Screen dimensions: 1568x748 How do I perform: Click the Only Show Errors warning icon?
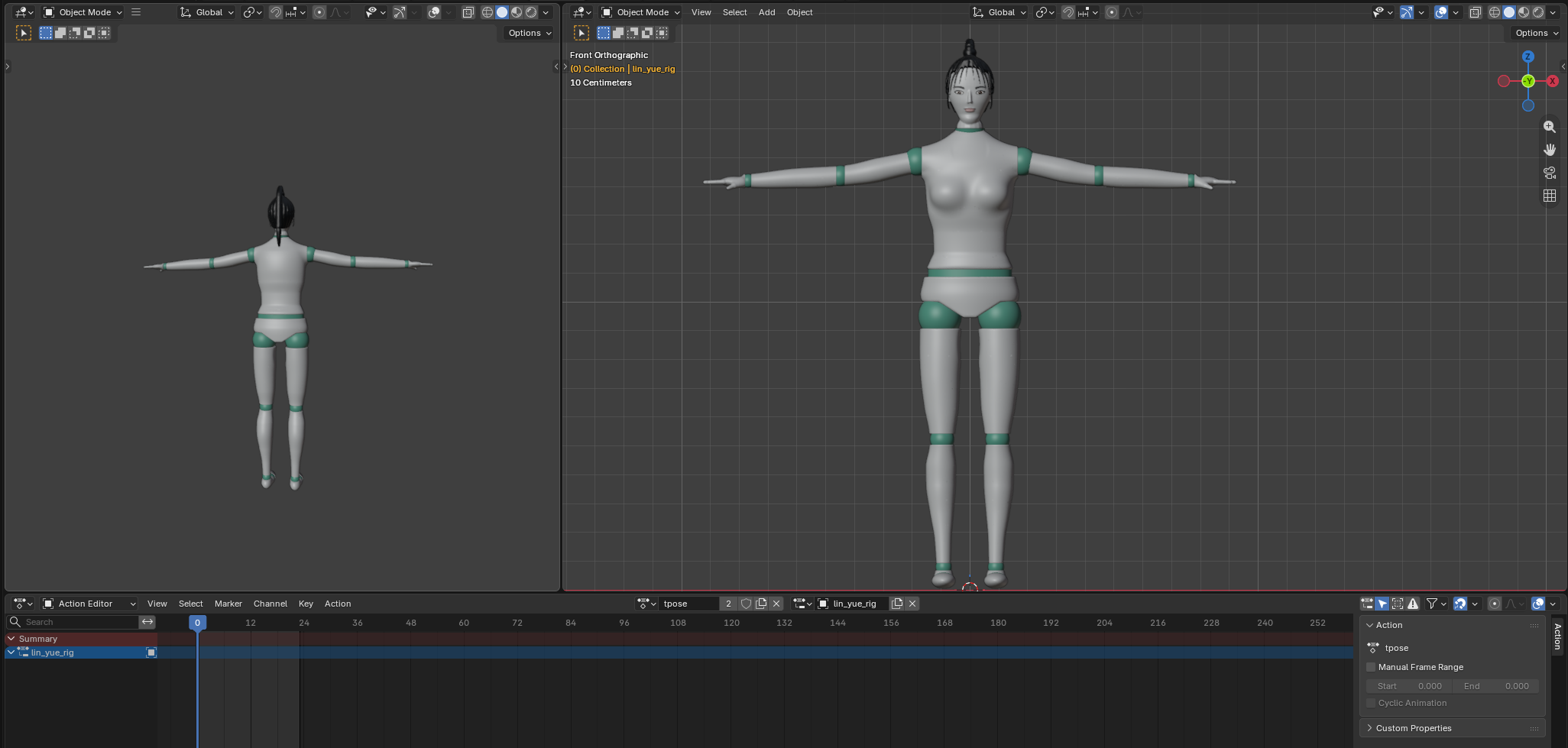click(x=1413, y=604)
